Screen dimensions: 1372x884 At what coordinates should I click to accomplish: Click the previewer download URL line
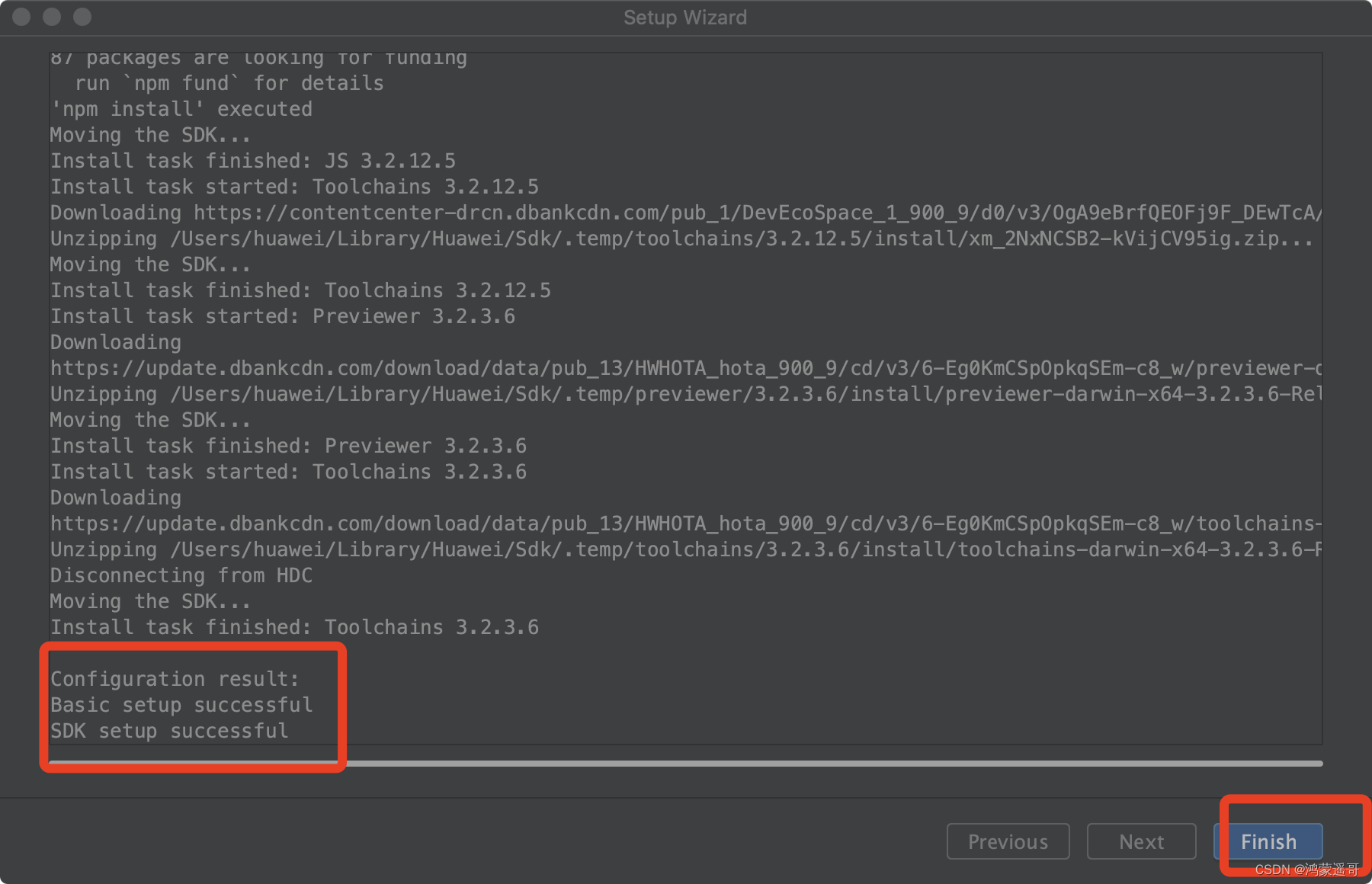(686, 368)
